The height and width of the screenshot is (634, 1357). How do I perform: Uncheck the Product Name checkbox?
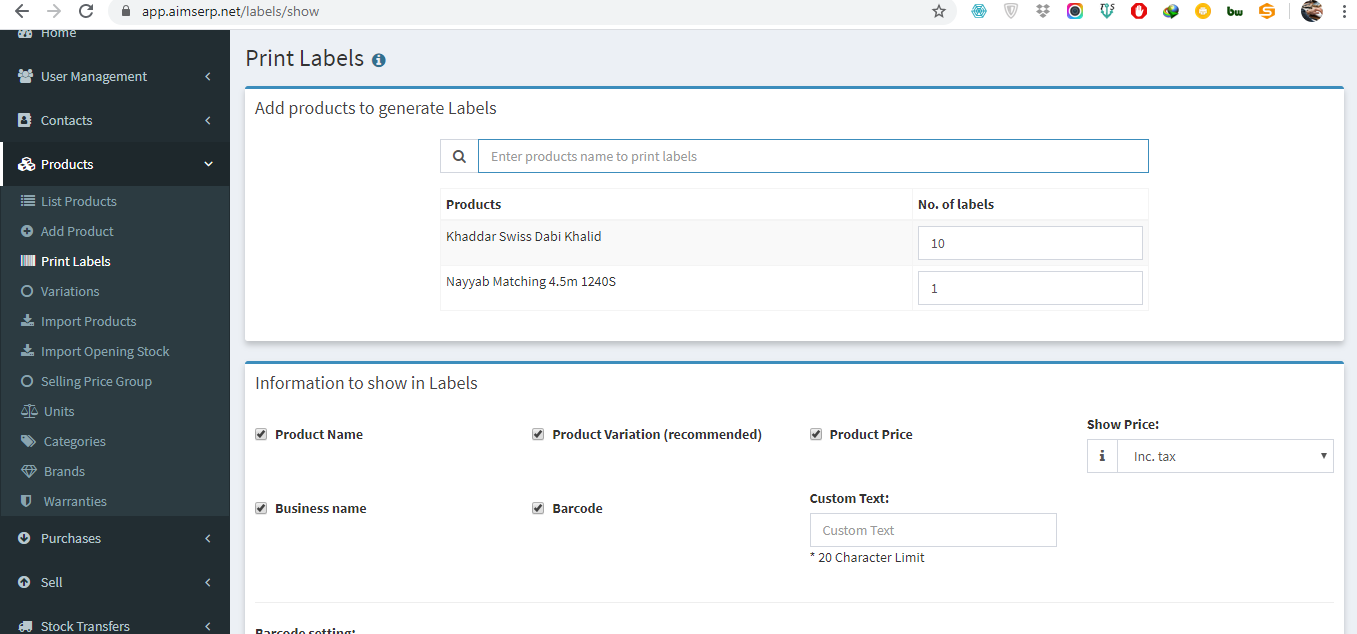point(261,434)
